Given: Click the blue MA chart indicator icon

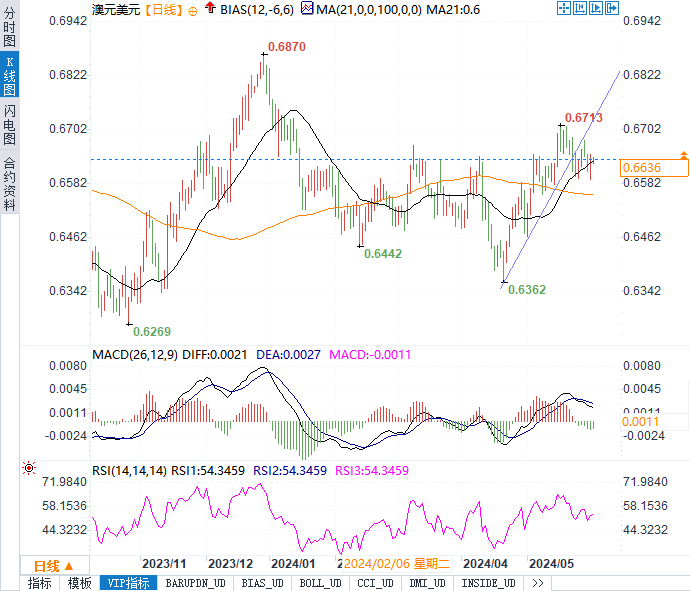Looking at the screenshot, I should pos(307,8).
